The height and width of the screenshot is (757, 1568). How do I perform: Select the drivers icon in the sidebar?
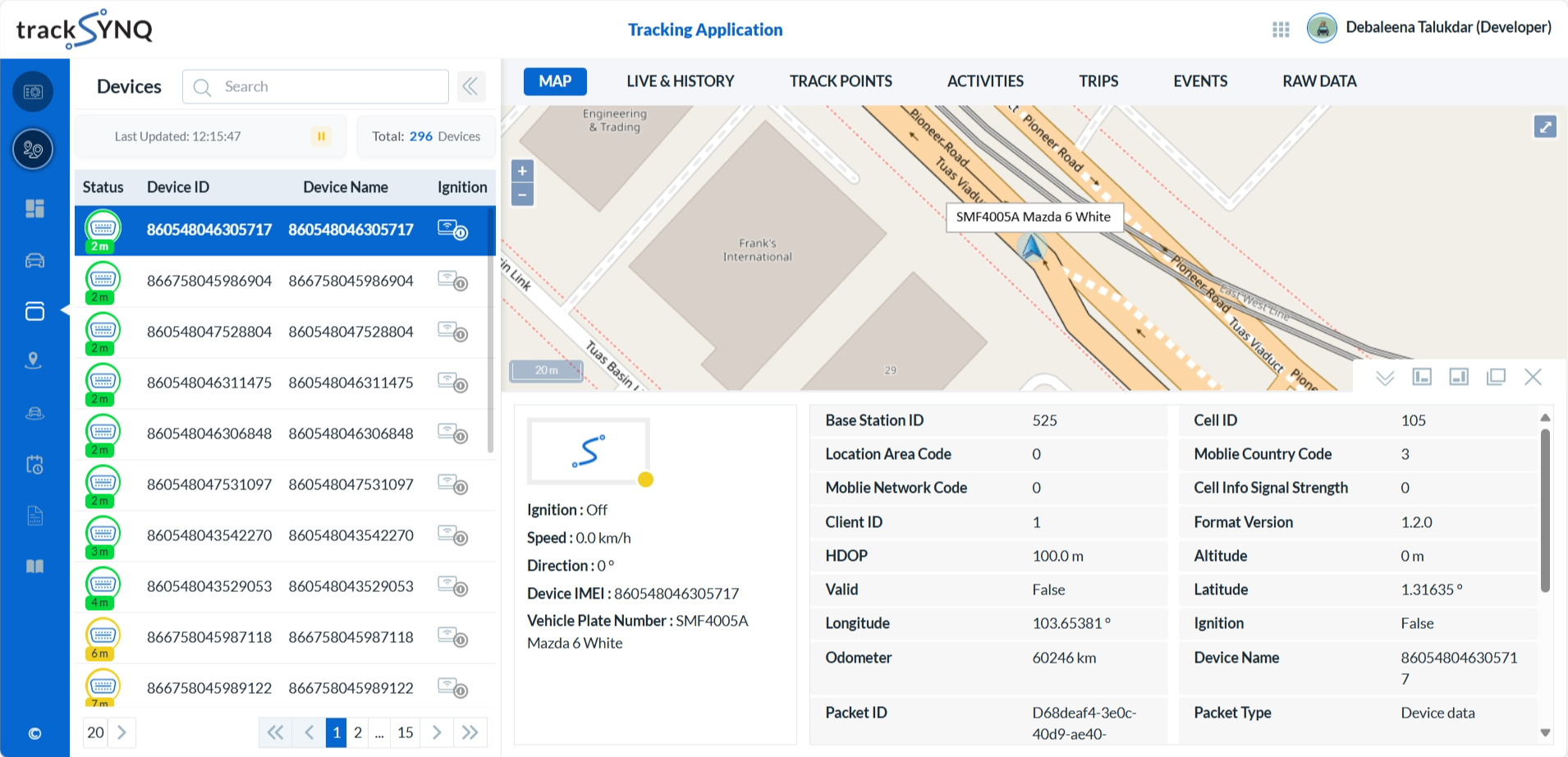[x=34, y=412]
